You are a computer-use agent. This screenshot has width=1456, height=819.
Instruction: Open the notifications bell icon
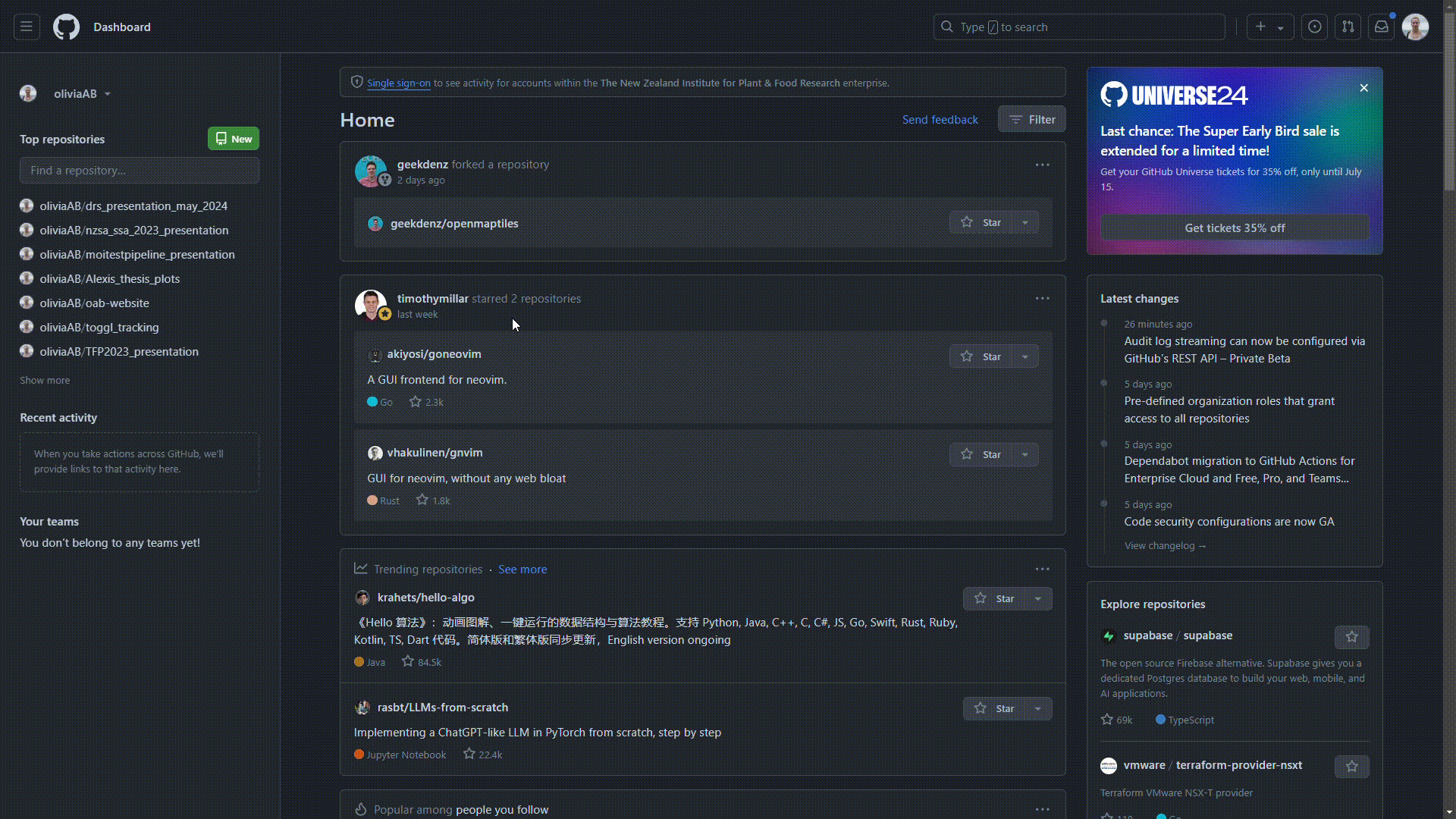1382,27
